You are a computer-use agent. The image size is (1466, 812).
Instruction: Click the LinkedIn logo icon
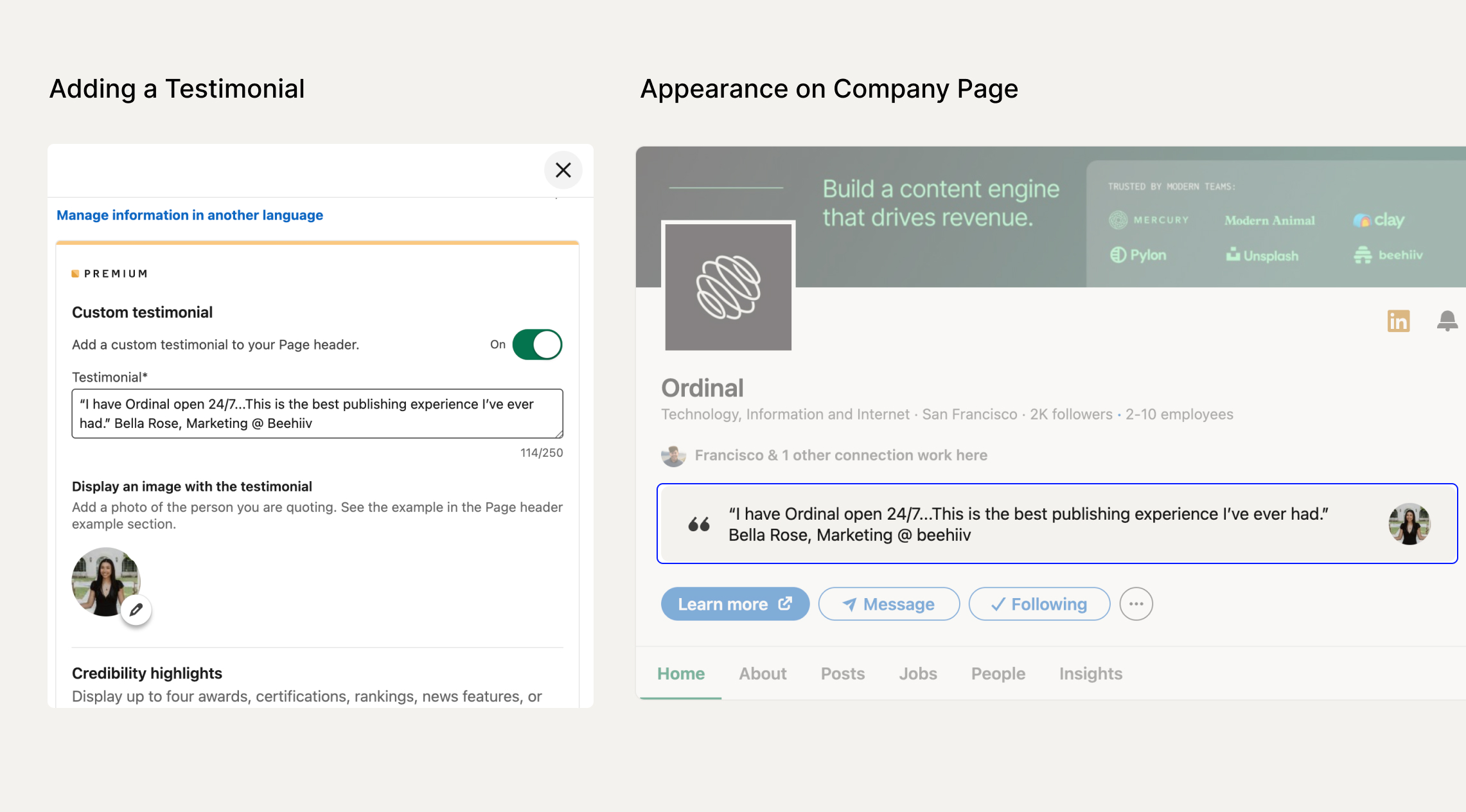[1398, 321]
